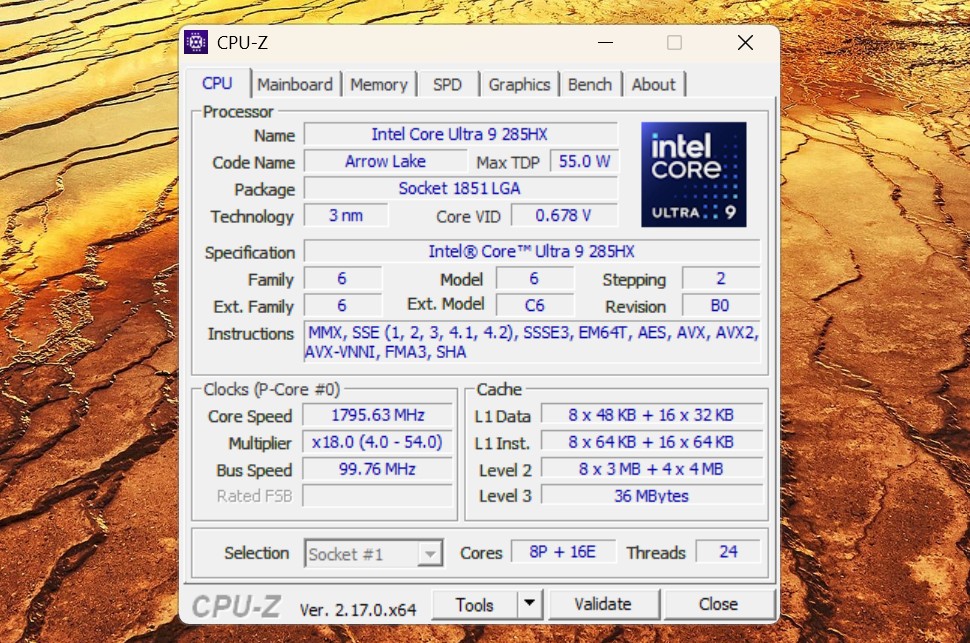
Task: Click the Stepping value 2
Action: coord(721,278)
